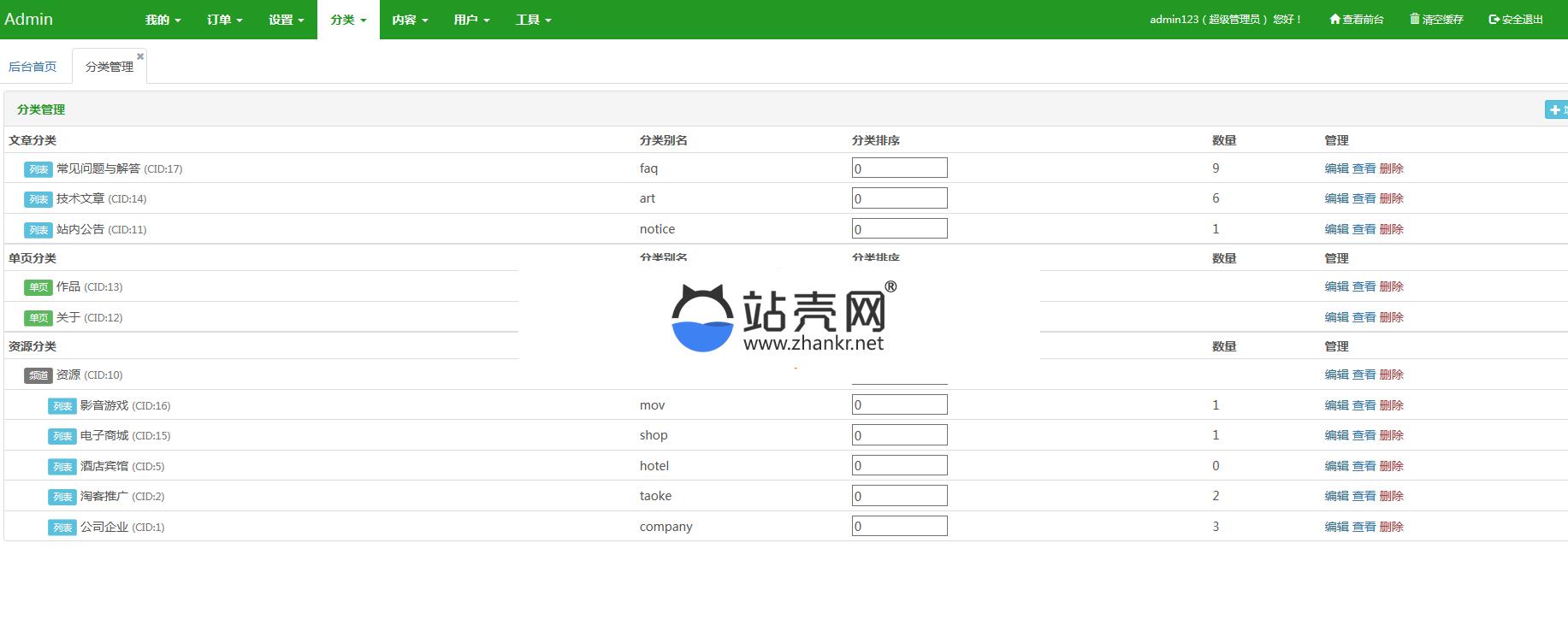
Task: Click the 淘客推广 category name
Action: 104,496
